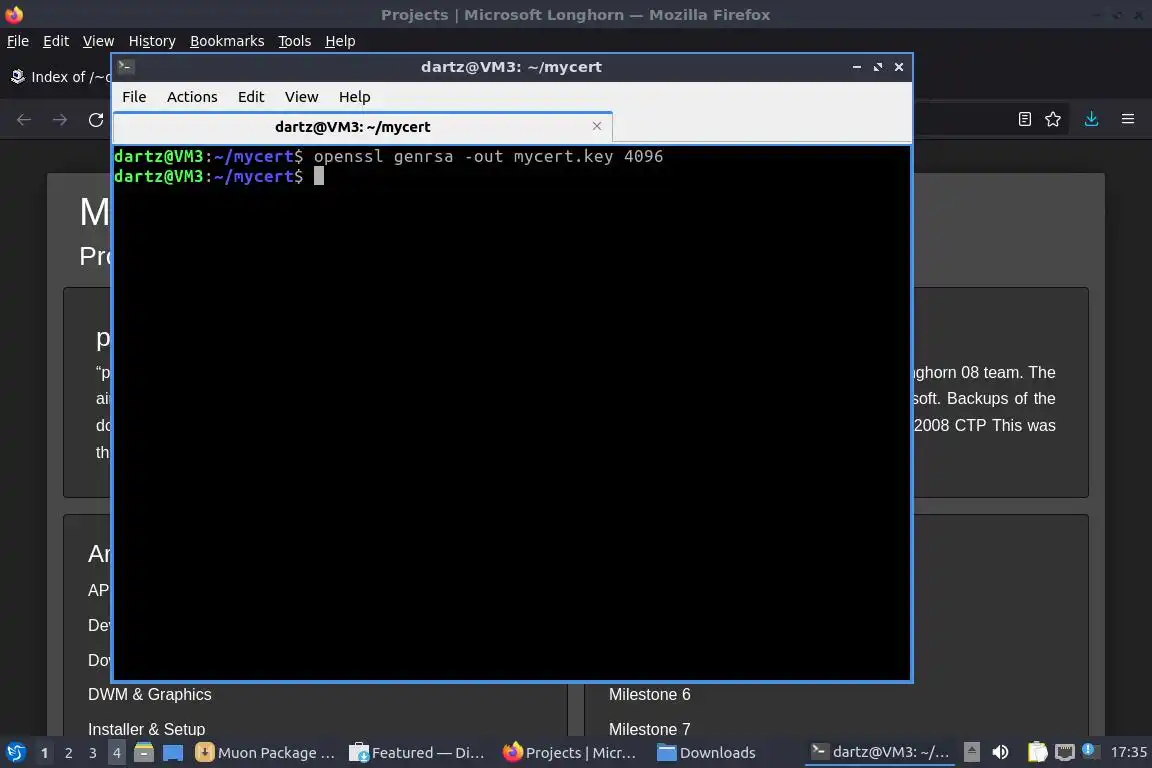The width and height of the screenshot is (1152, 768).
Task: Switch to virtual desktop 1
Action: click(x=45, y=753)
